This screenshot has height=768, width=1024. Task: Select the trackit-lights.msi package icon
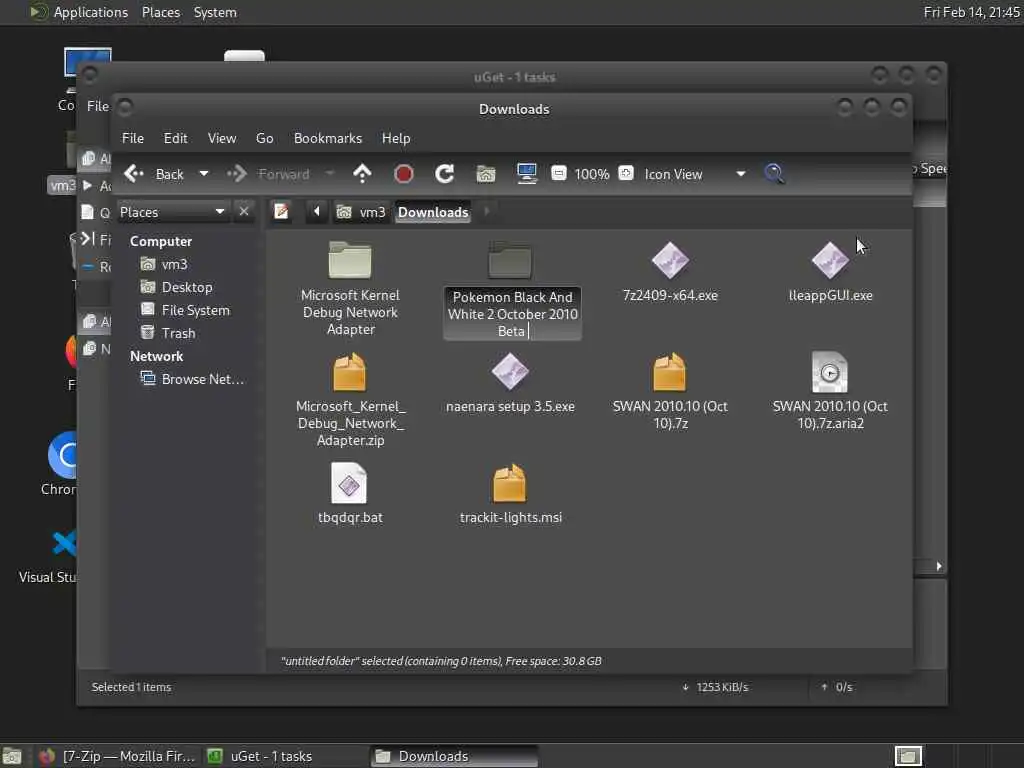click(x=510, y=483)
